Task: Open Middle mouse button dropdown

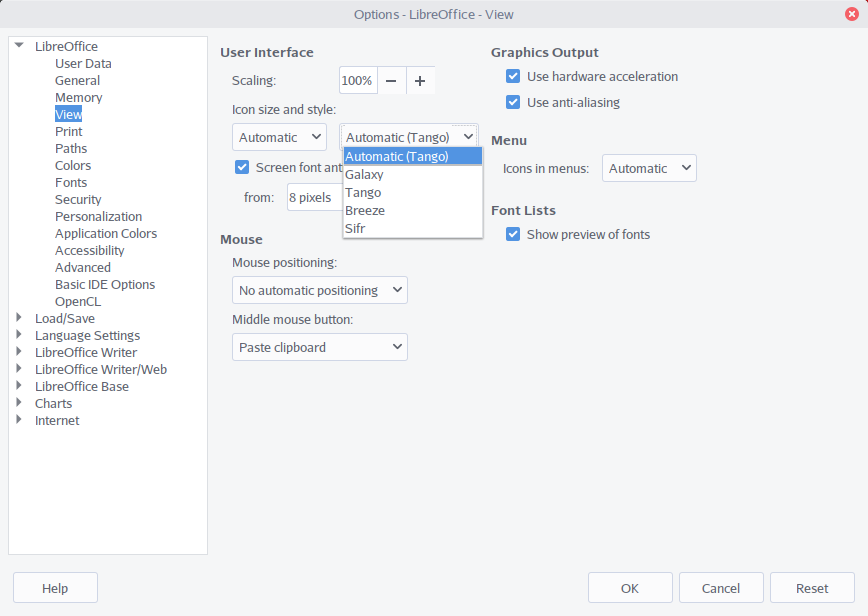Action: point(320,348)
